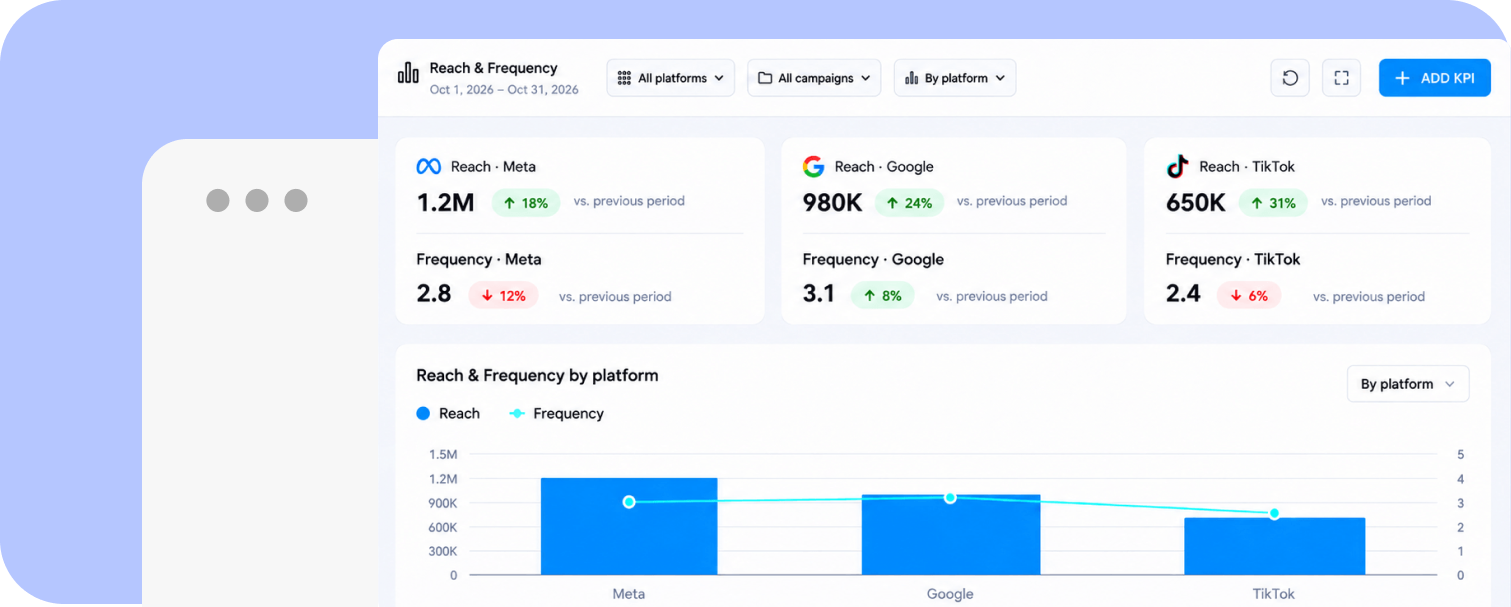
Task: Click the Meta logo icon
Action: coord(428,167)
